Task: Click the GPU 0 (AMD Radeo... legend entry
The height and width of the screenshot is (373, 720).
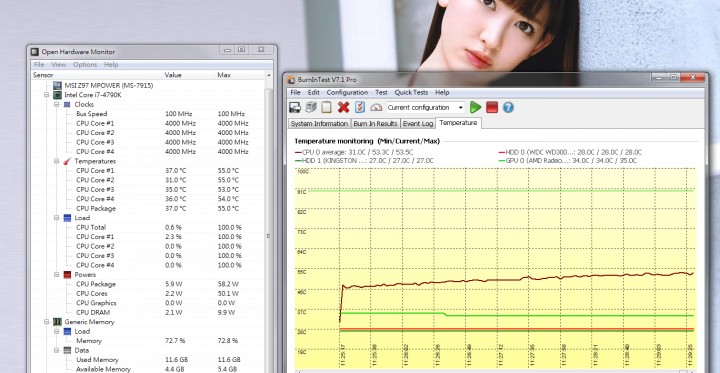Action: point(568,161)
